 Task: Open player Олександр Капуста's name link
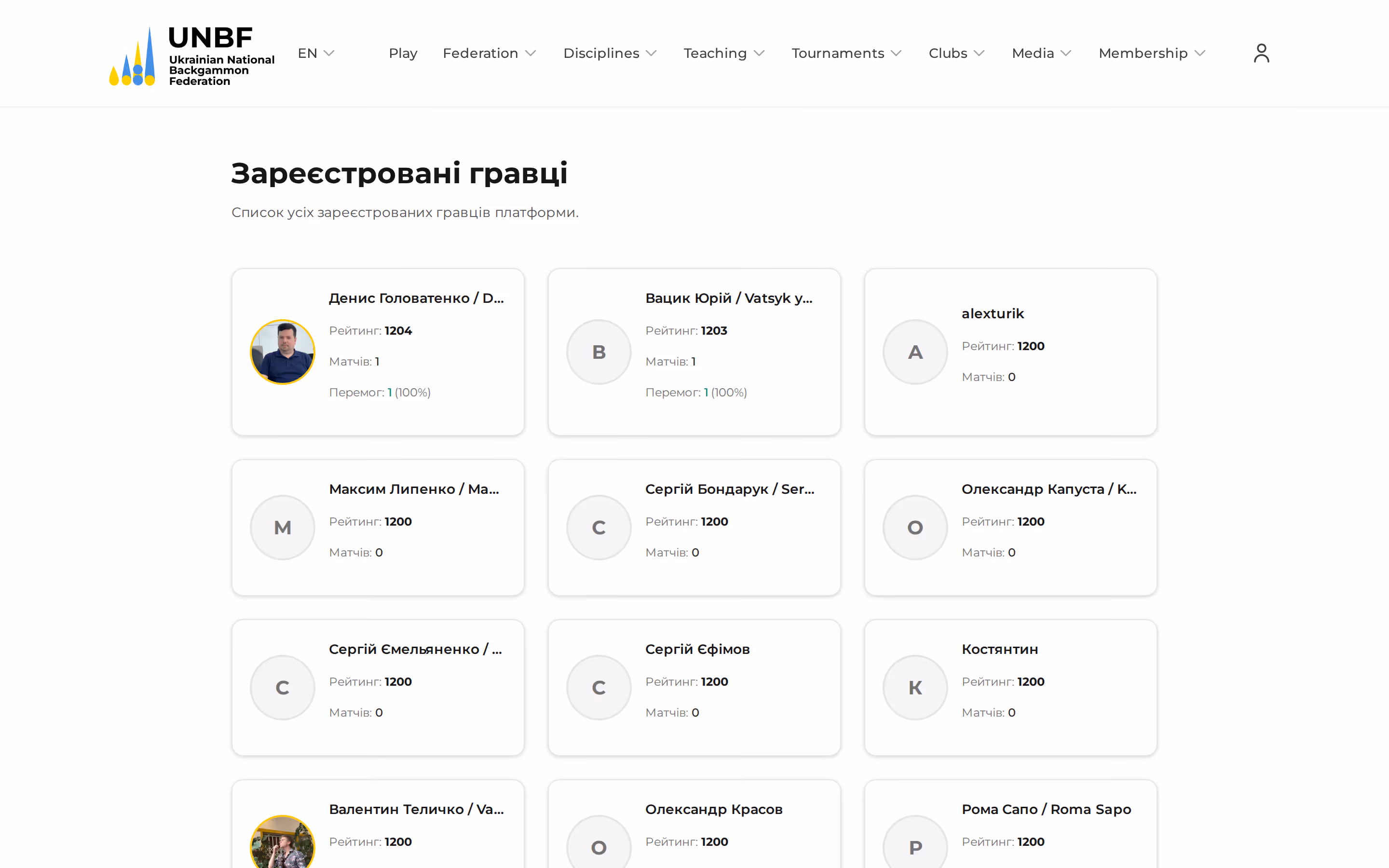[x=1049, y=489]
